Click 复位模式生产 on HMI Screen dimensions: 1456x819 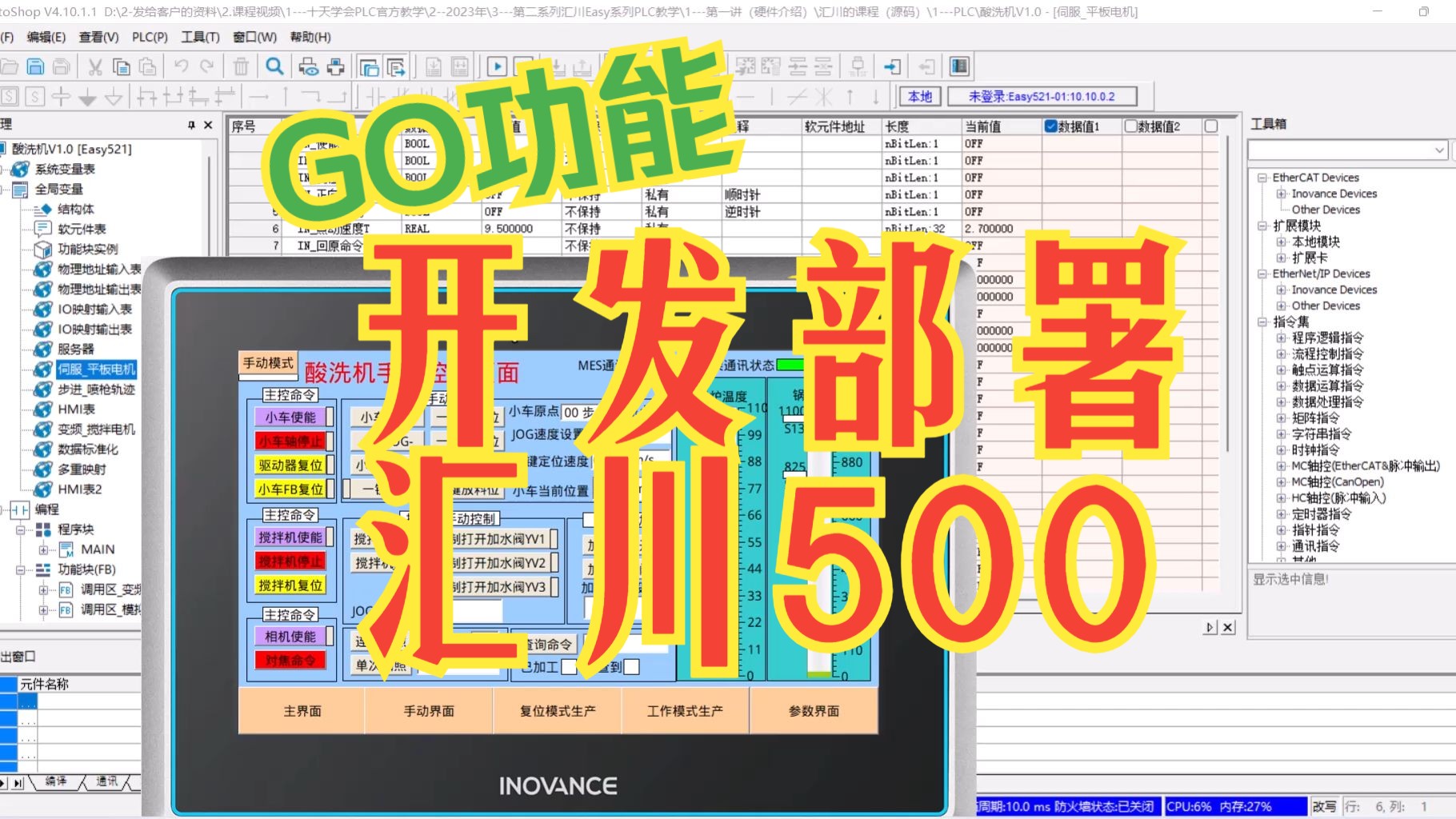tap(558, 711)
